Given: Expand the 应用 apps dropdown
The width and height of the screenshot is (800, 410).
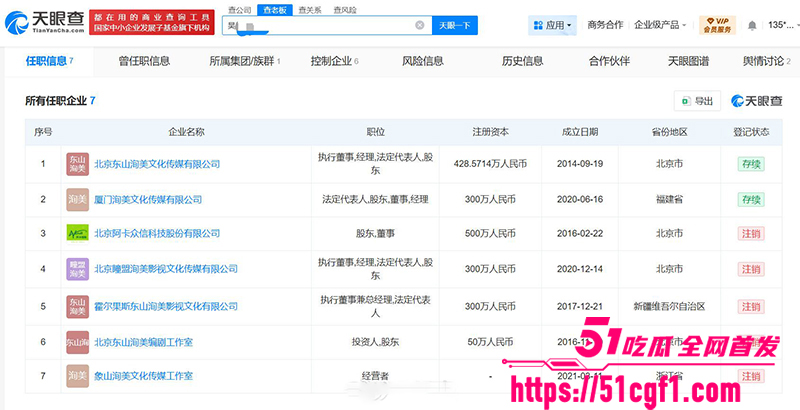Looking at the screenshot, I should coord(553,25).
